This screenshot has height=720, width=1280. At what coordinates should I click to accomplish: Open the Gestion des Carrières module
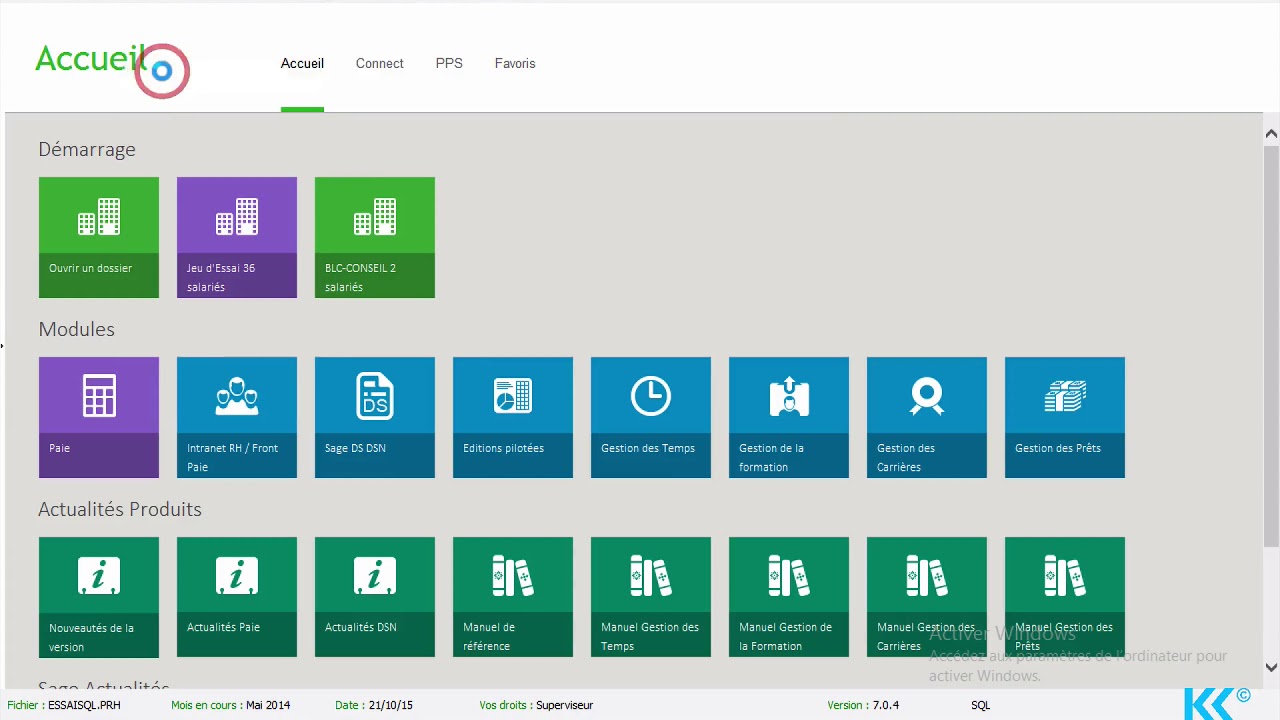[926, 417]
